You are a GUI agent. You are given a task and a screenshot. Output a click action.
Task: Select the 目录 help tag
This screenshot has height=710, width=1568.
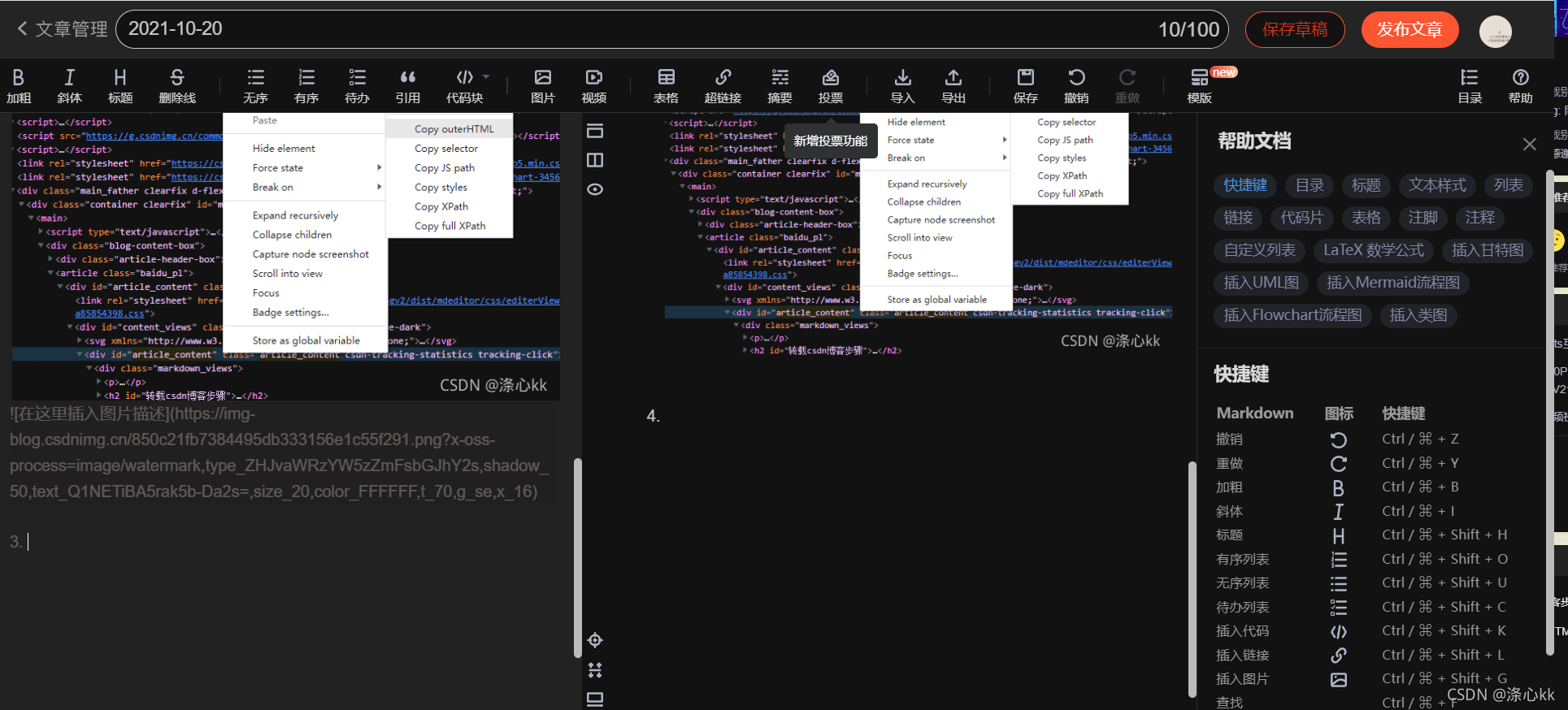(x=1310, y=185)
